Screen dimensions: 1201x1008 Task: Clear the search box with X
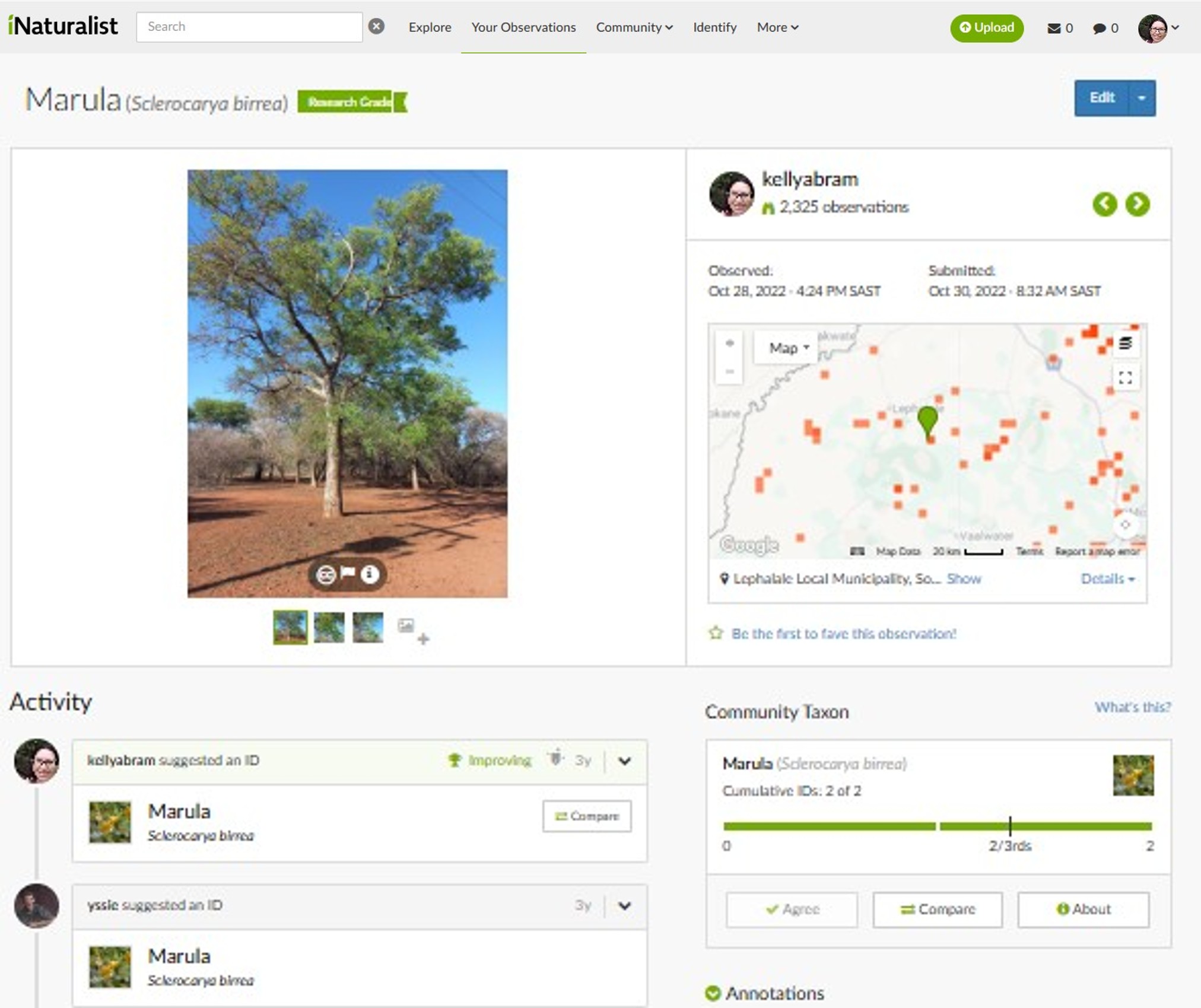point(376,26)
